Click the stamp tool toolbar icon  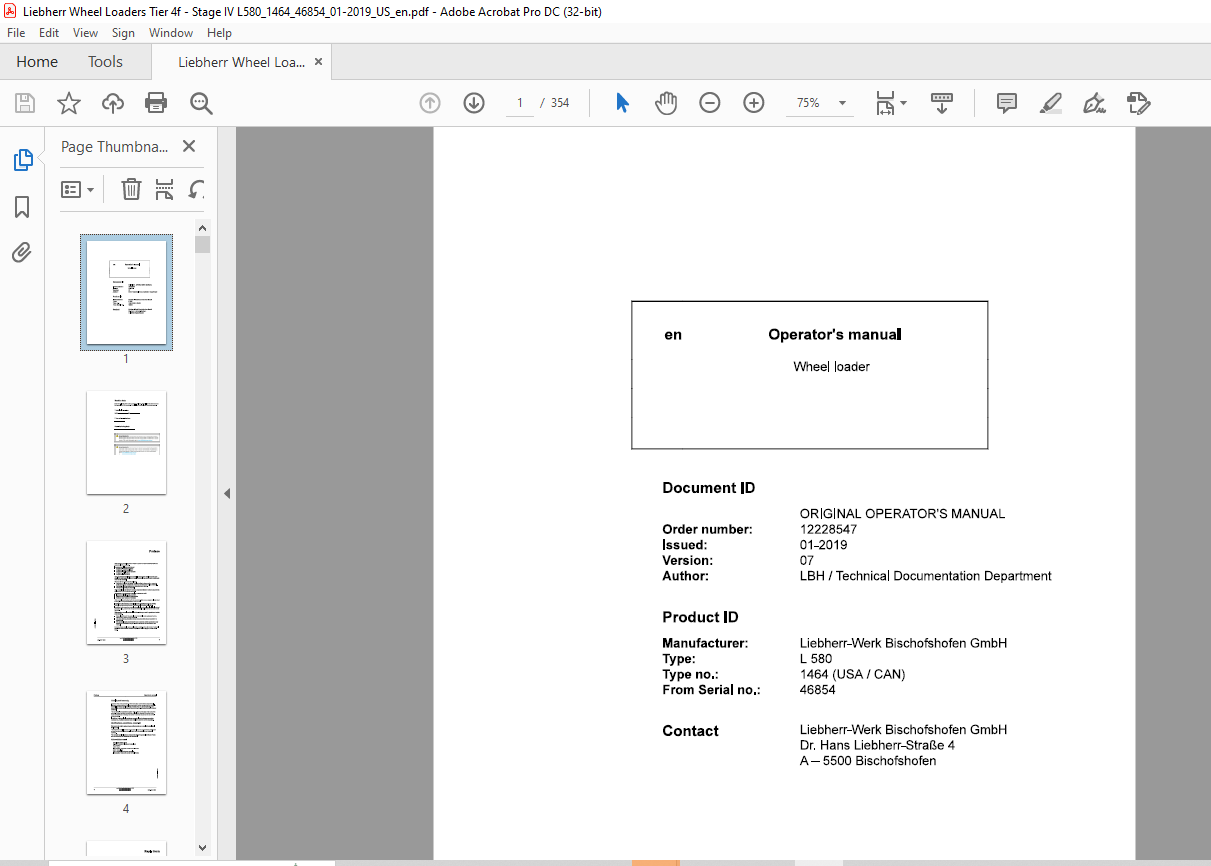1138,103
